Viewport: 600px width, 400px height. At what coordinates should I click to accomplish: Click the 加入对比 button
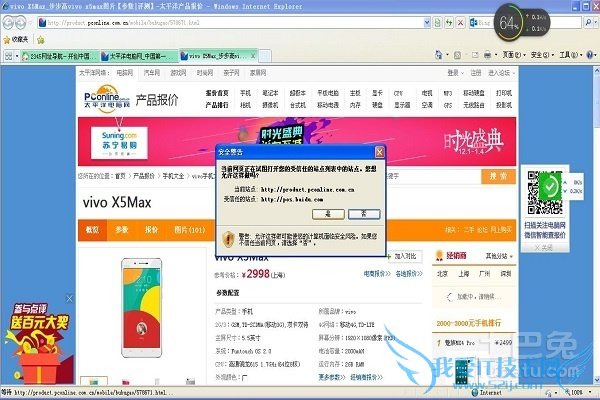coord(405,256)
